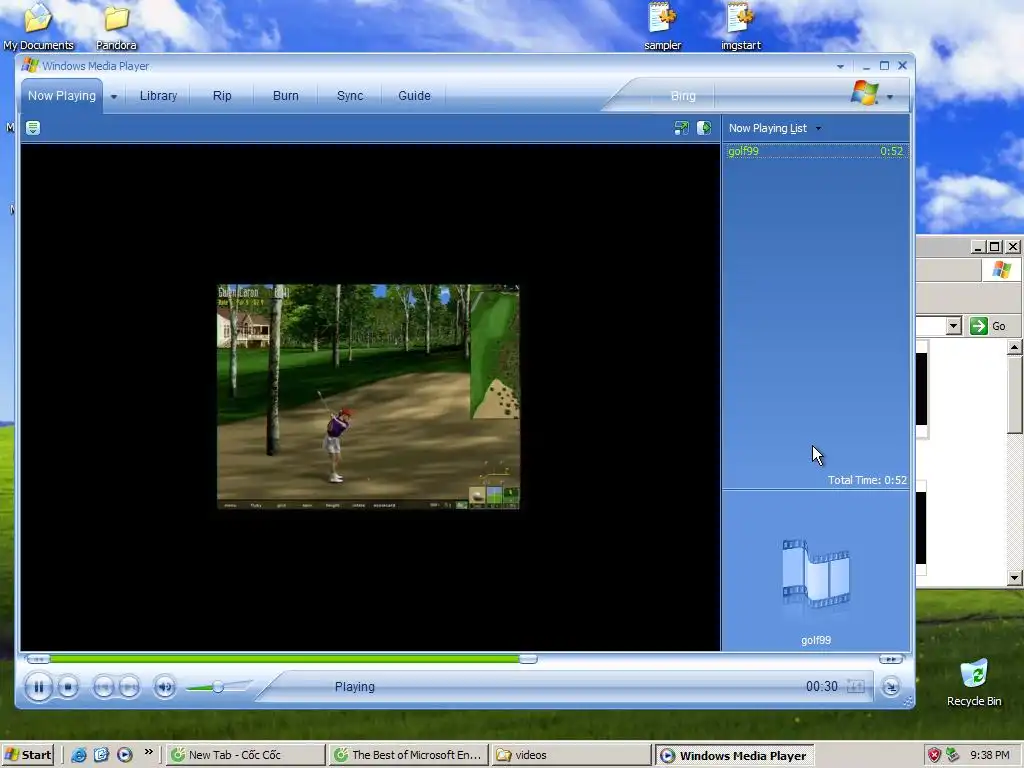
Task: Click the safely remove hardware tray icon
Action: point(953,755)
